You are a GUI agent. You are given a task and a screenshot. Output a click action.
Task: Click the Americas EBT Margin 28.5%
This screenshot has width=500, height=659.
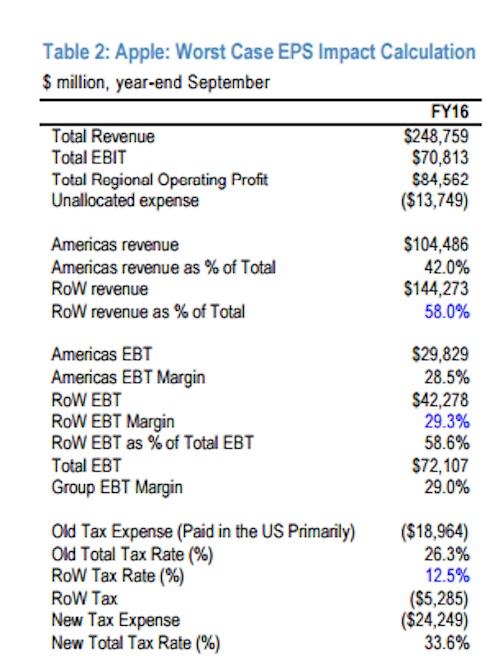447,377
